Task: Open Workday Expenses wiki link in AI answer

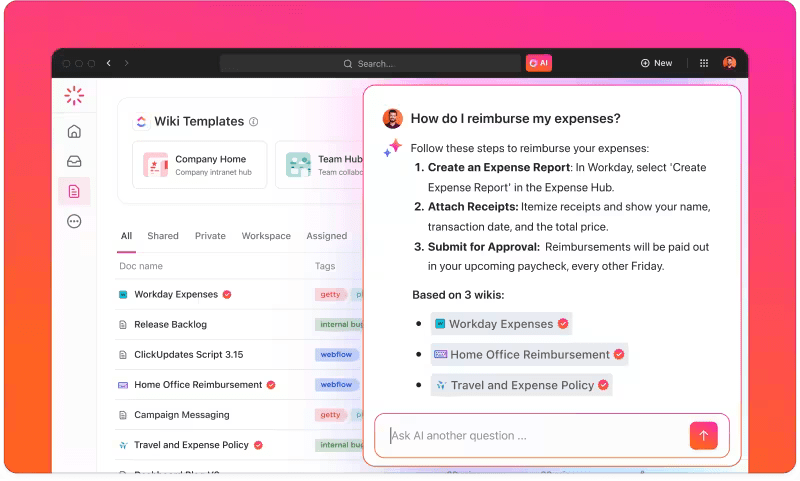Action: (x=502, y=324)
